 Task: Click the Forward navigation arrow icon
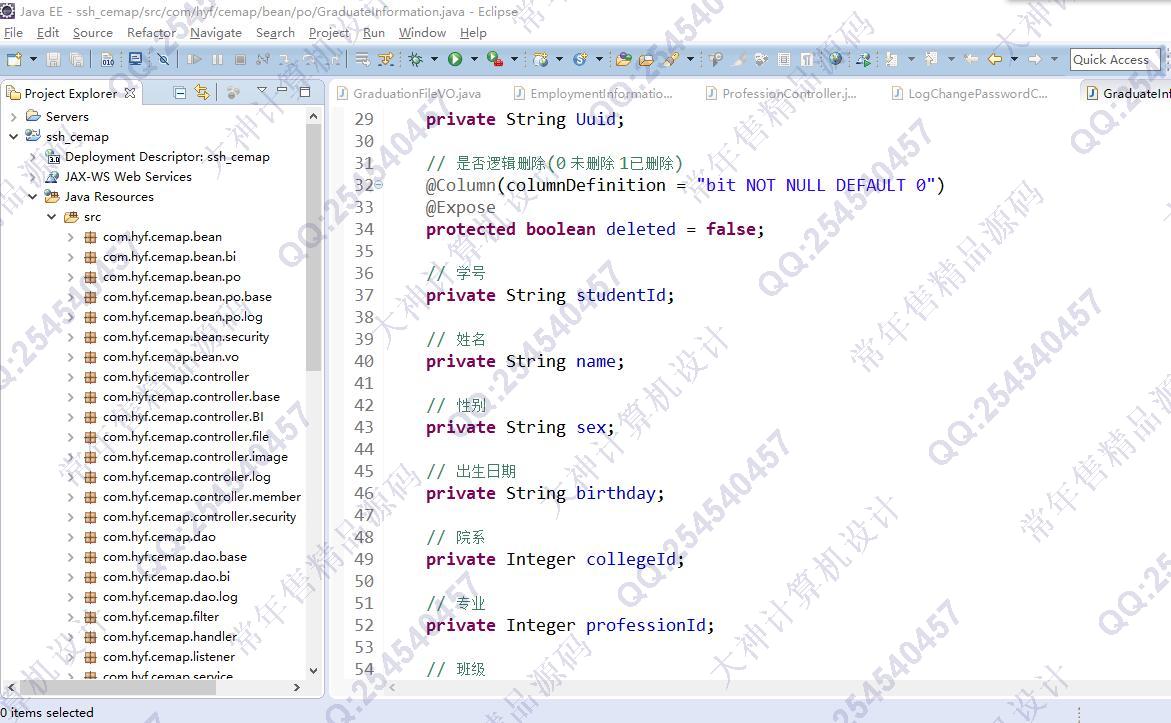[1034, 59]
